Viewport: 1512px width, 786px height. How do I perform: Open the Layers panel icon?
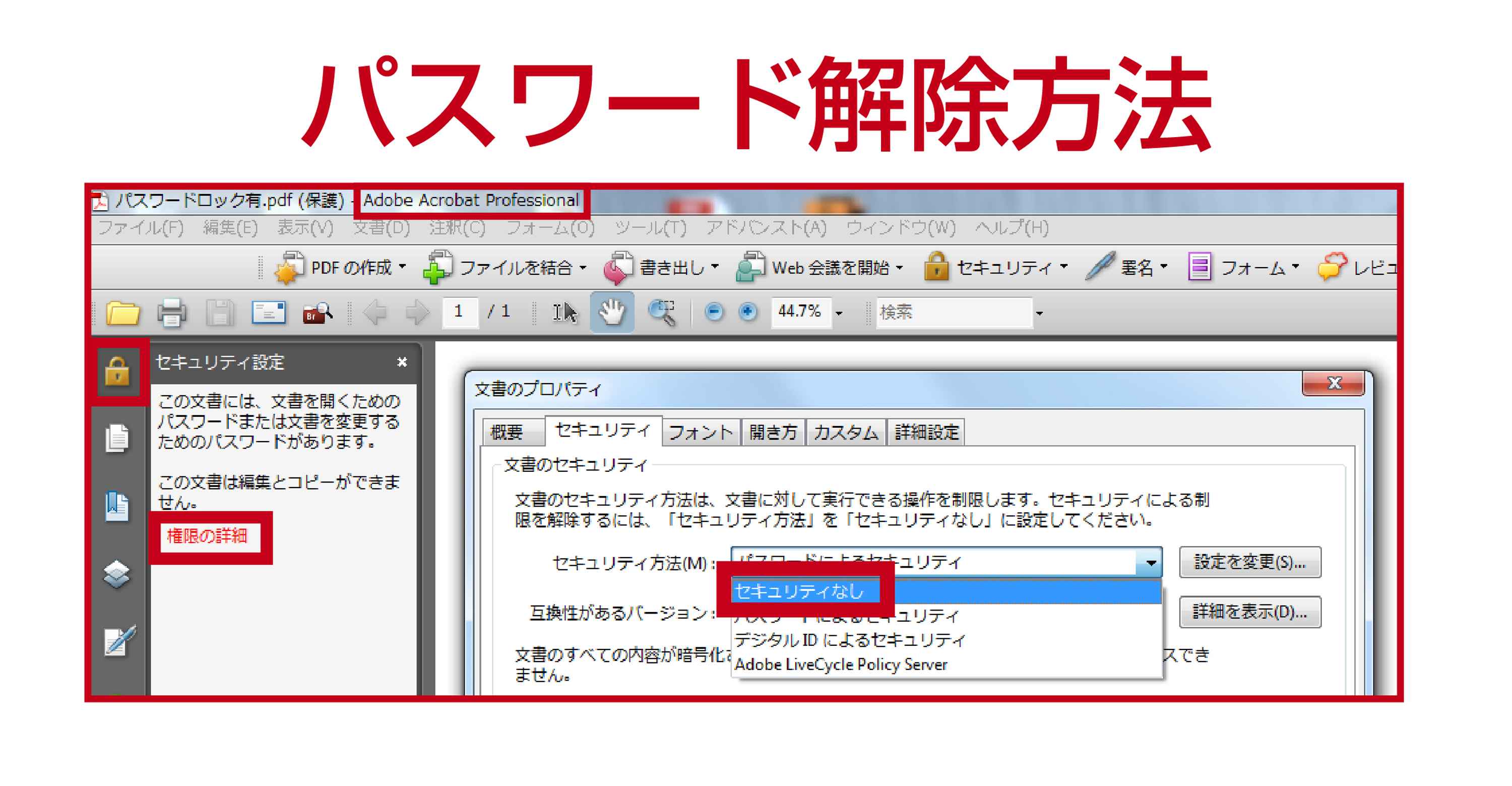tap(117, 575)
